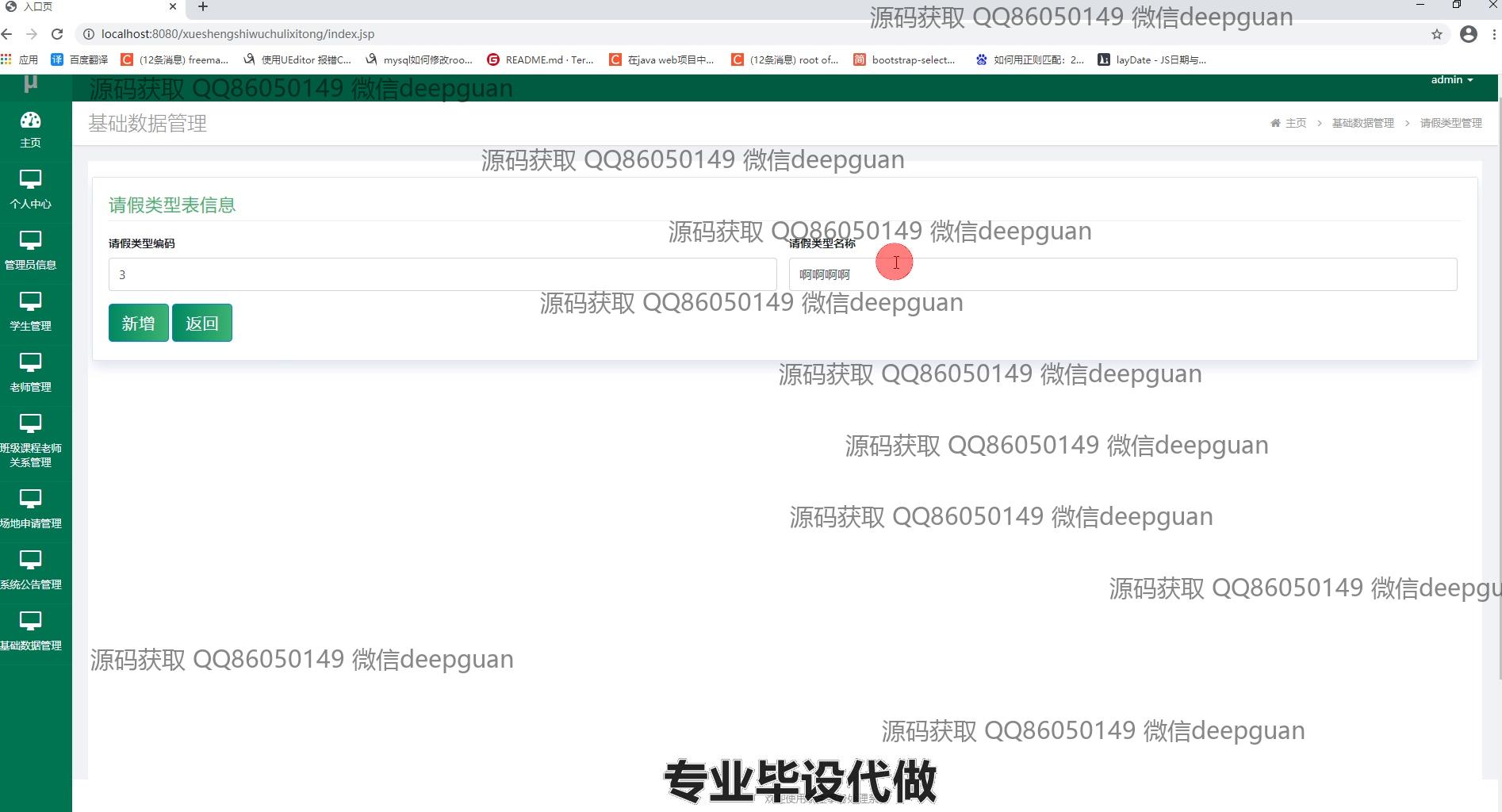Click the 请假类型名称 text field

[x=1122, y=274]
